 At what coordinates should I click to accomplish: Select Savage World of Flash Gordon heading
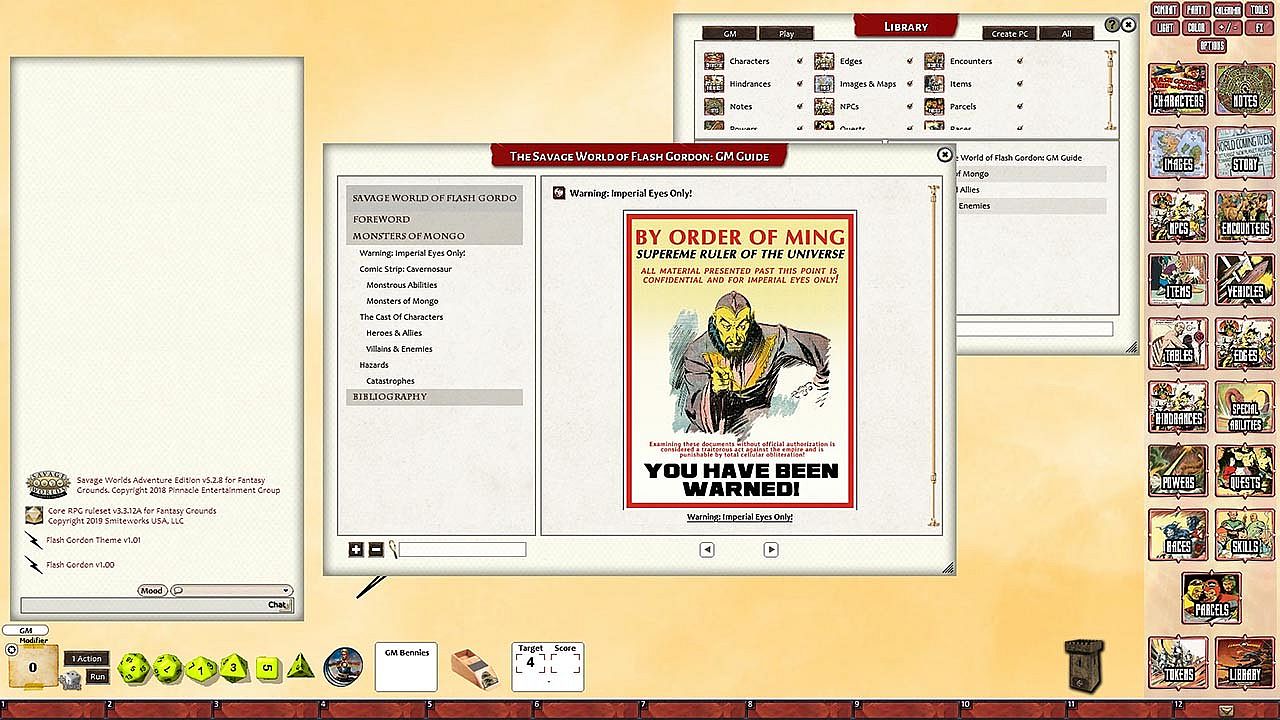(434, 198)
